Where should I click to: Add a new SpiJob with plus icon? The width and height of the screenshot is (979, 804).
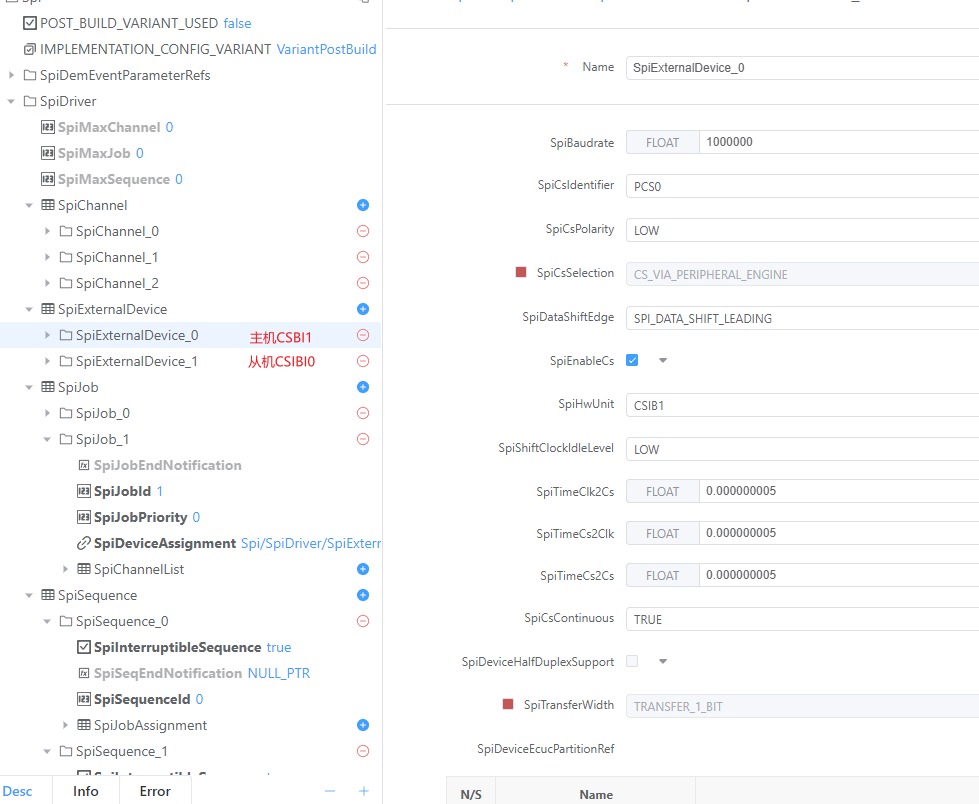pos(363,387)
